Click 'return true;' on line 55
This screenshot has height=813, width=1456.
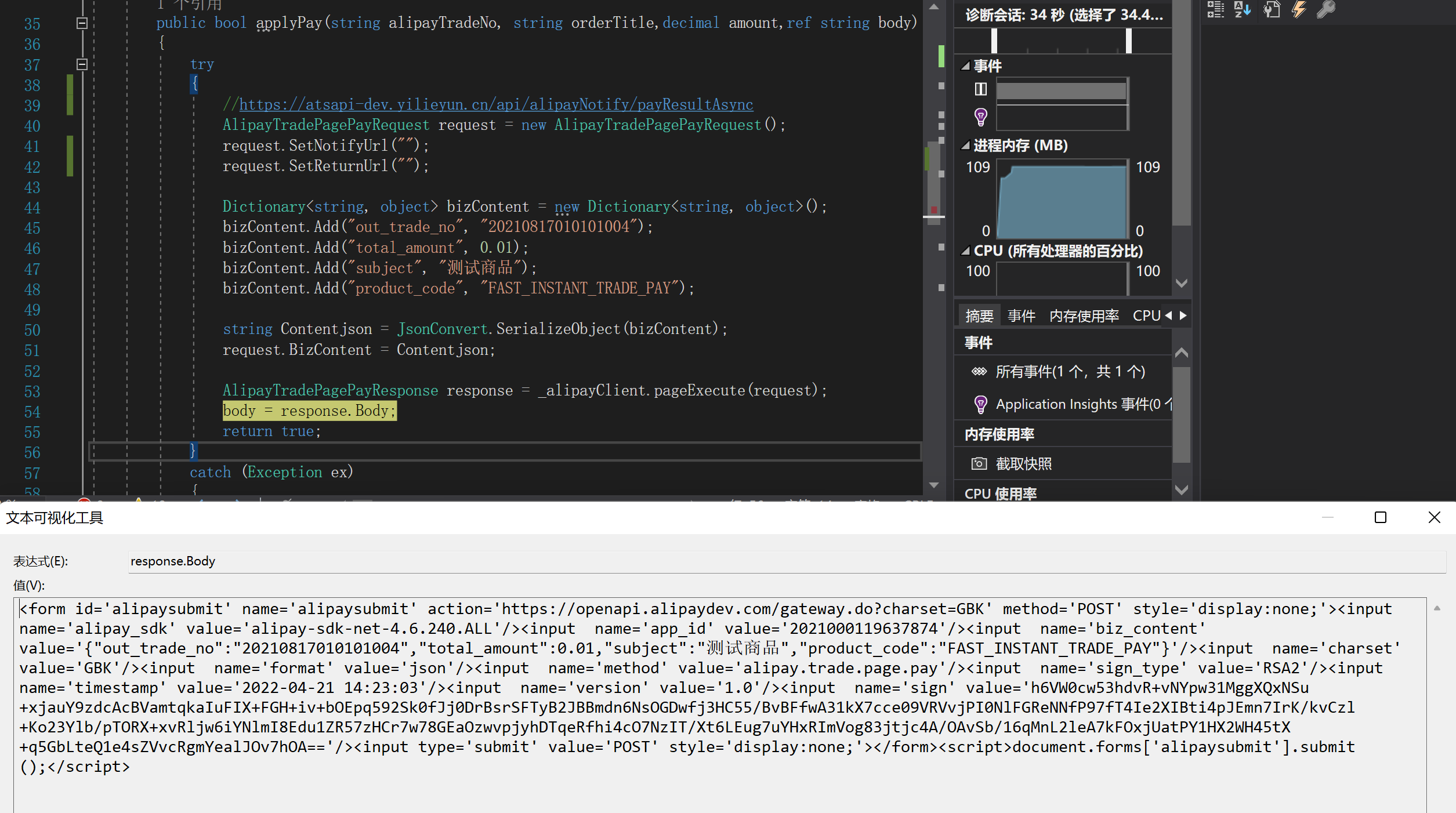[x=271, y=431]
